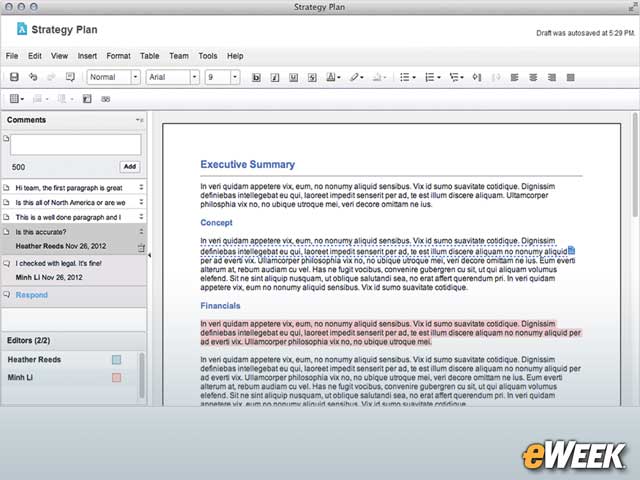Image resolution: width=640 pixels, height=480 pixels.
Task: Justify text alignment
Action: tap(571, 78)
